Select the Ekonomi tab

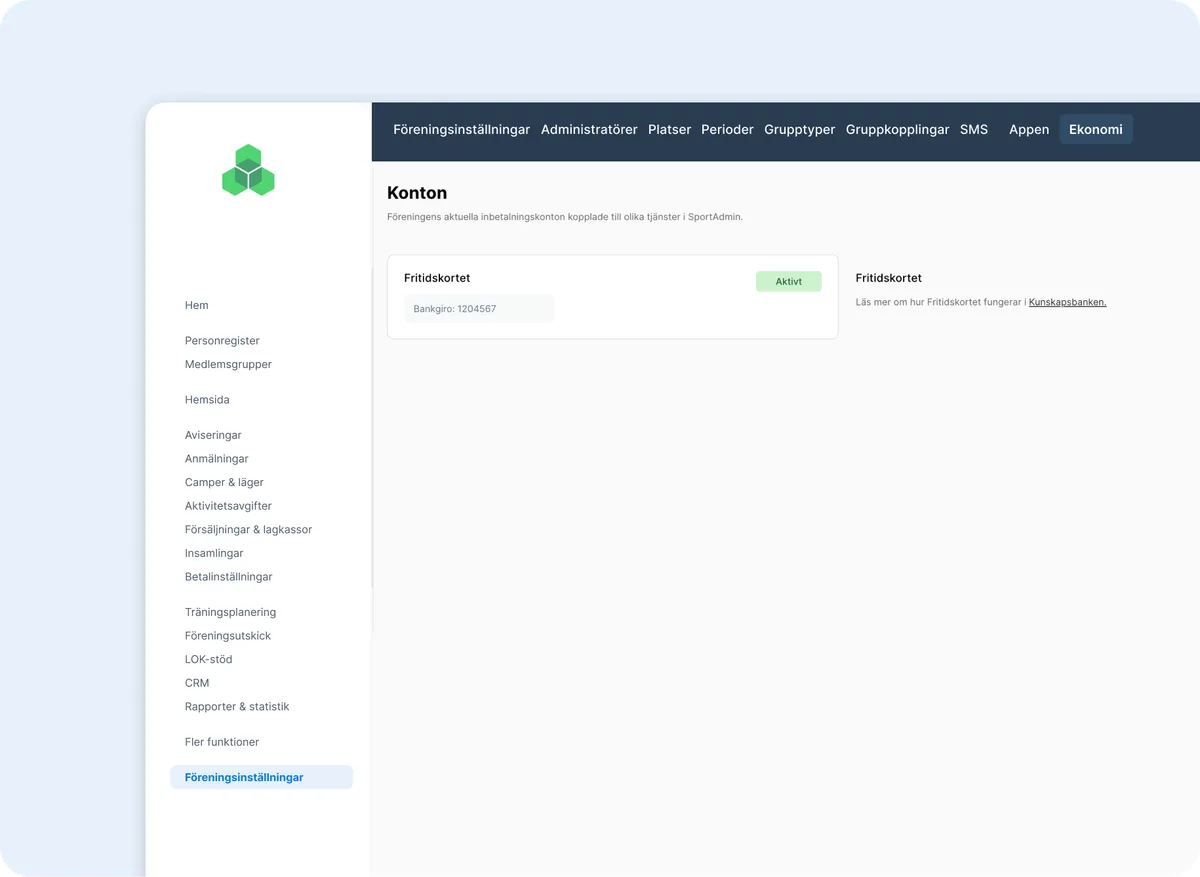1096,129
